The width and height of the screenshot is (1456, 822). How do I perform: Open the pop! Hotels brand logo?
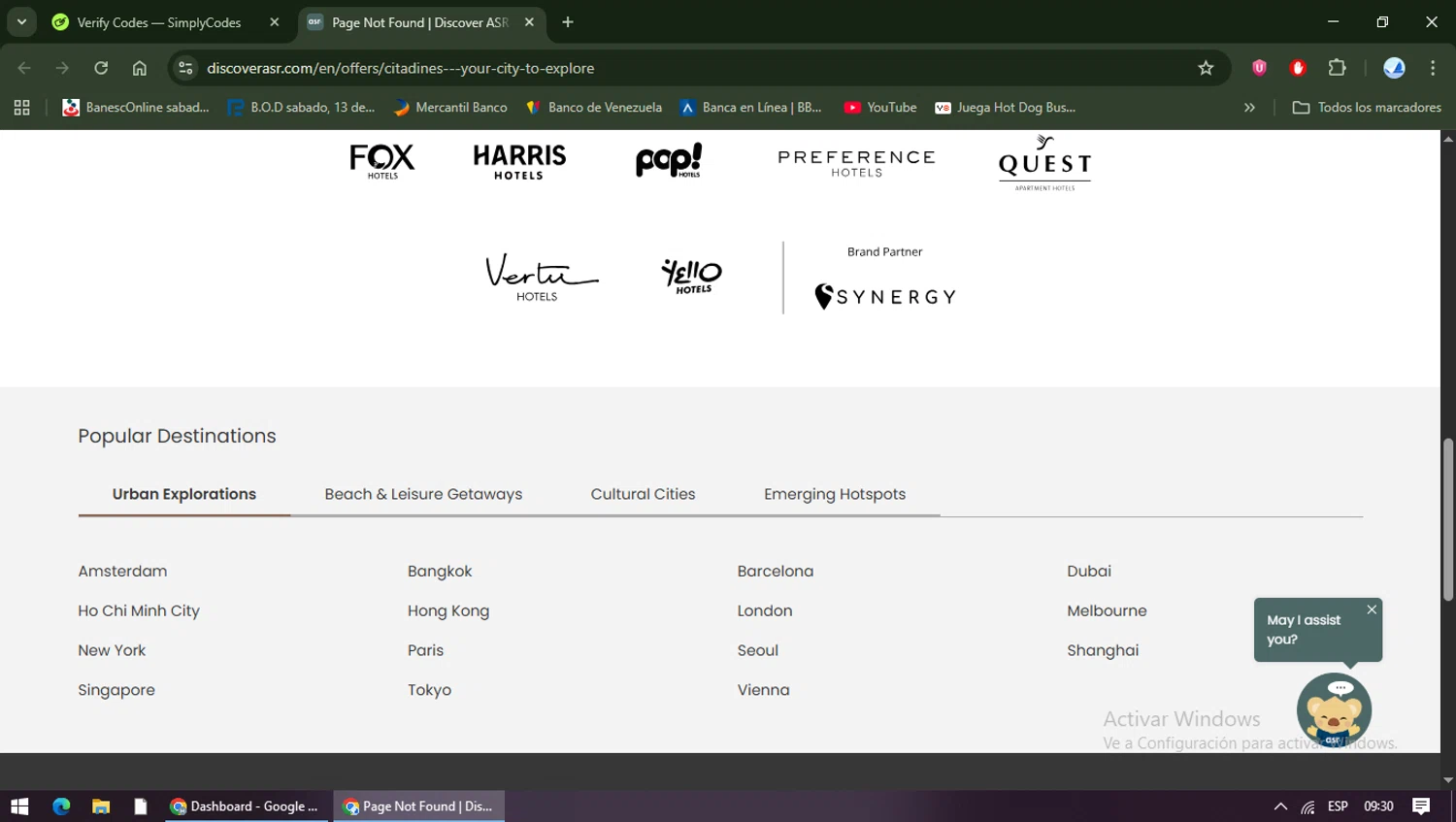669,160
